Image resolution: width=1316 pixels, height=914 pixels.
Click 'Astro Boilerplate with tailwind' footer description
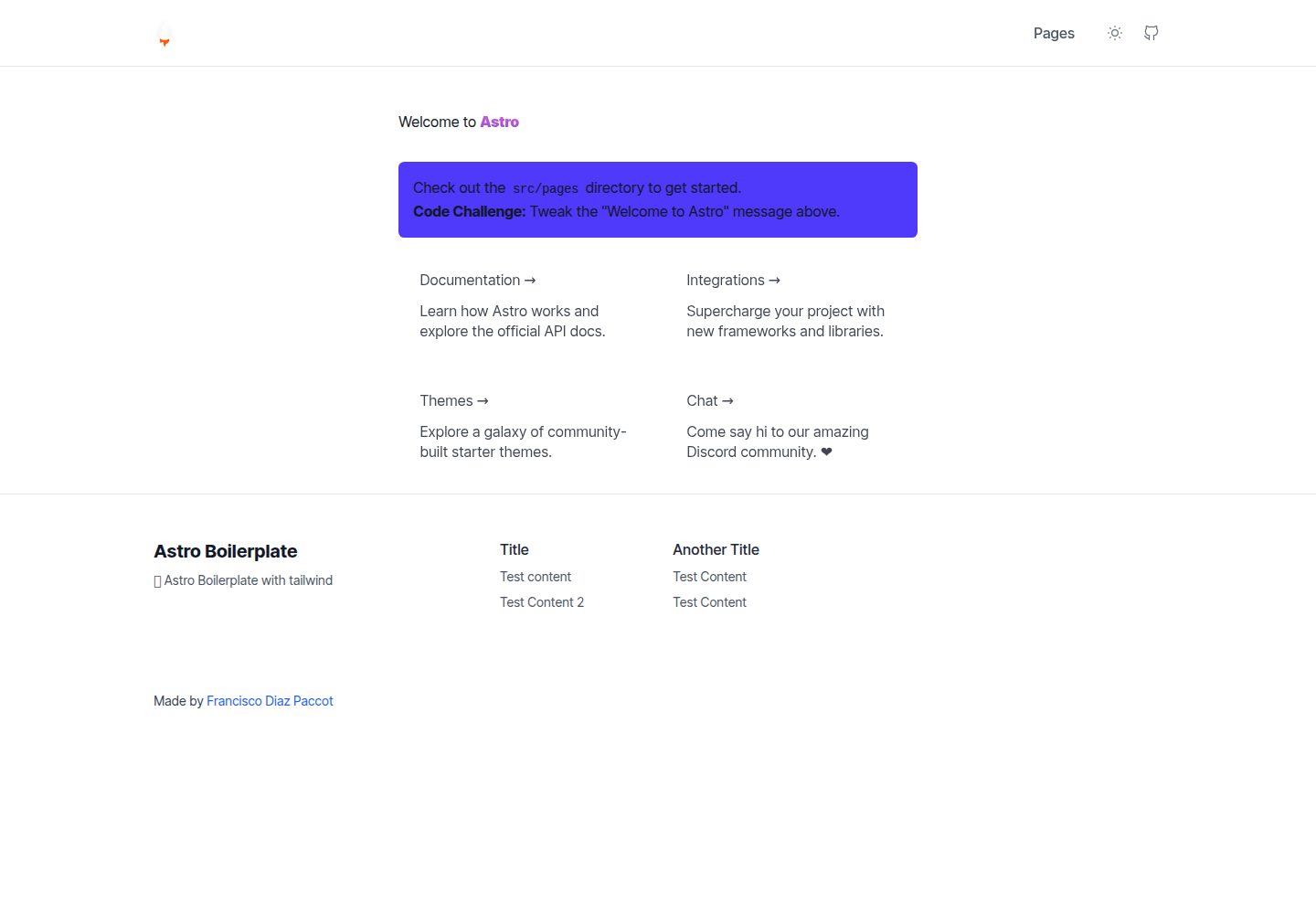tap(243, 580)
